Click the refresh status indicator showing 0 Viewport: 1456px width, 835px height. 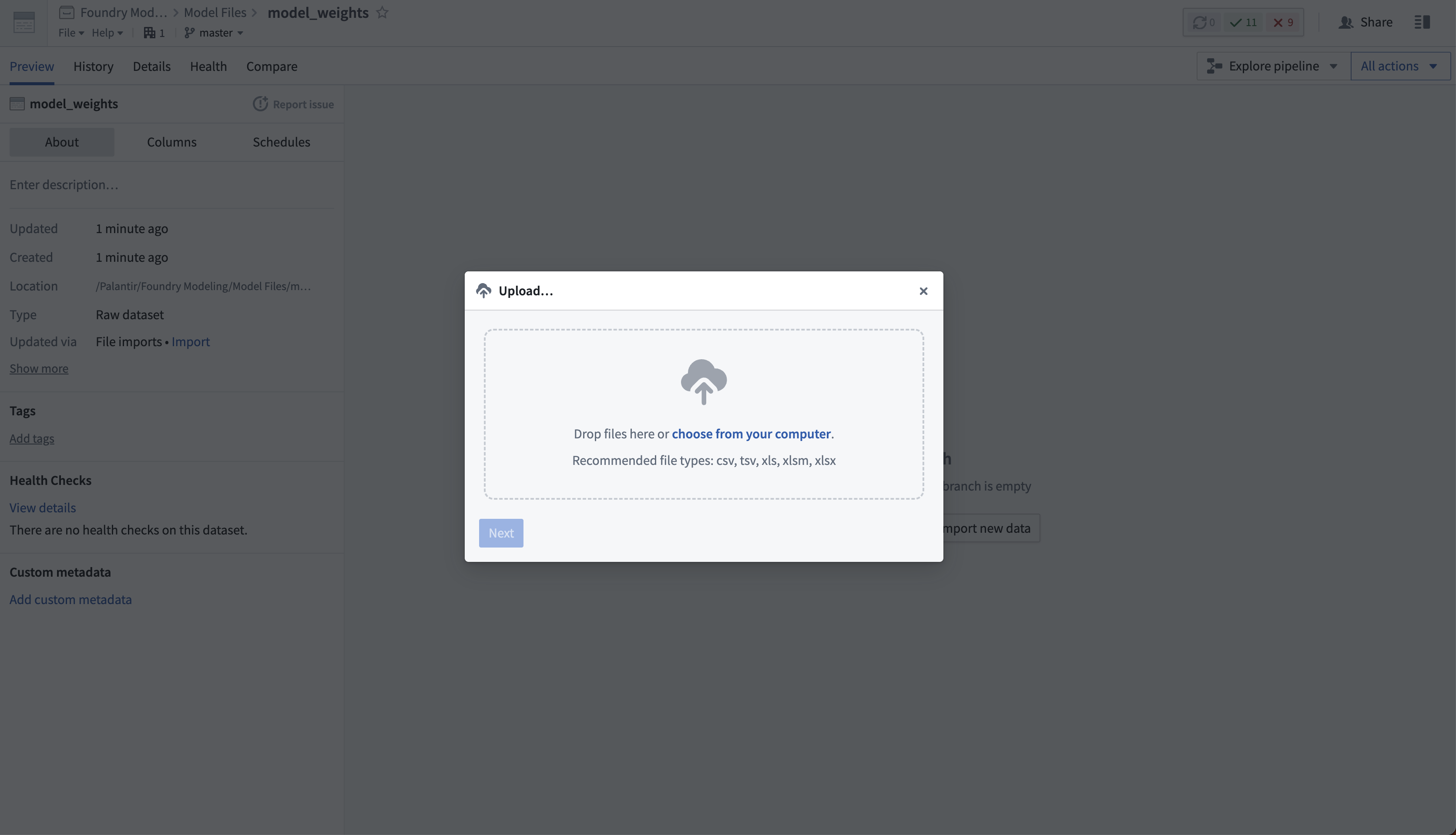click(x=1204, y=22)
